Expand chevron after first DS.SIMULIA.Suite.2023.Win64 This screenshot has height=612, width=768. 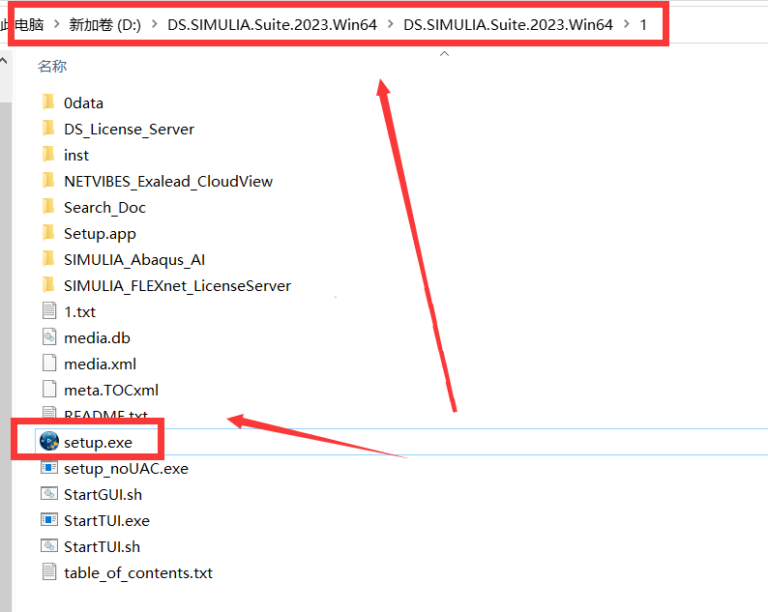point(390,24)
